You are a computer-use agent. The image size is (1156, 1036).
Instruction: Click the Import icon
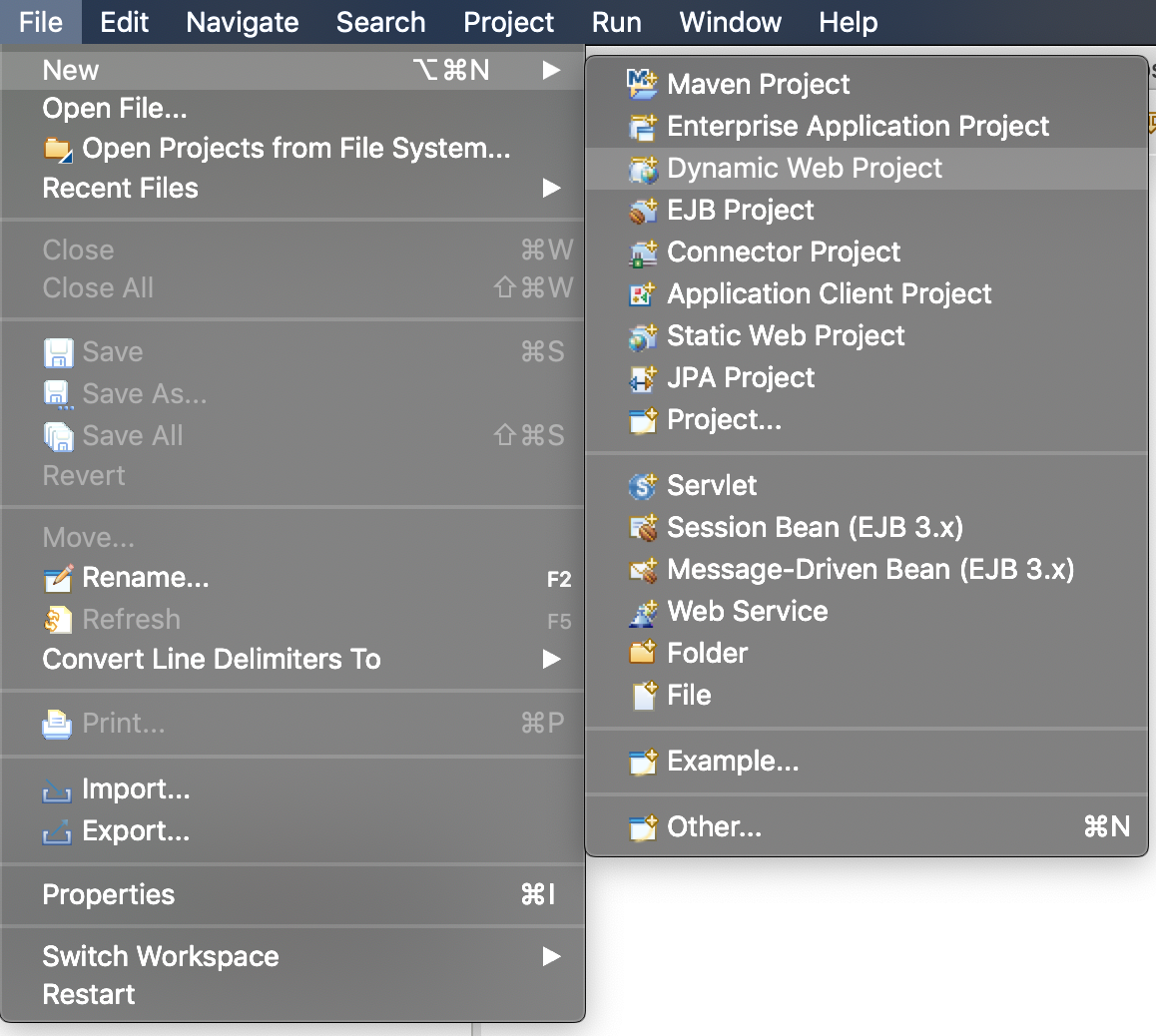(x=58, y=790)
